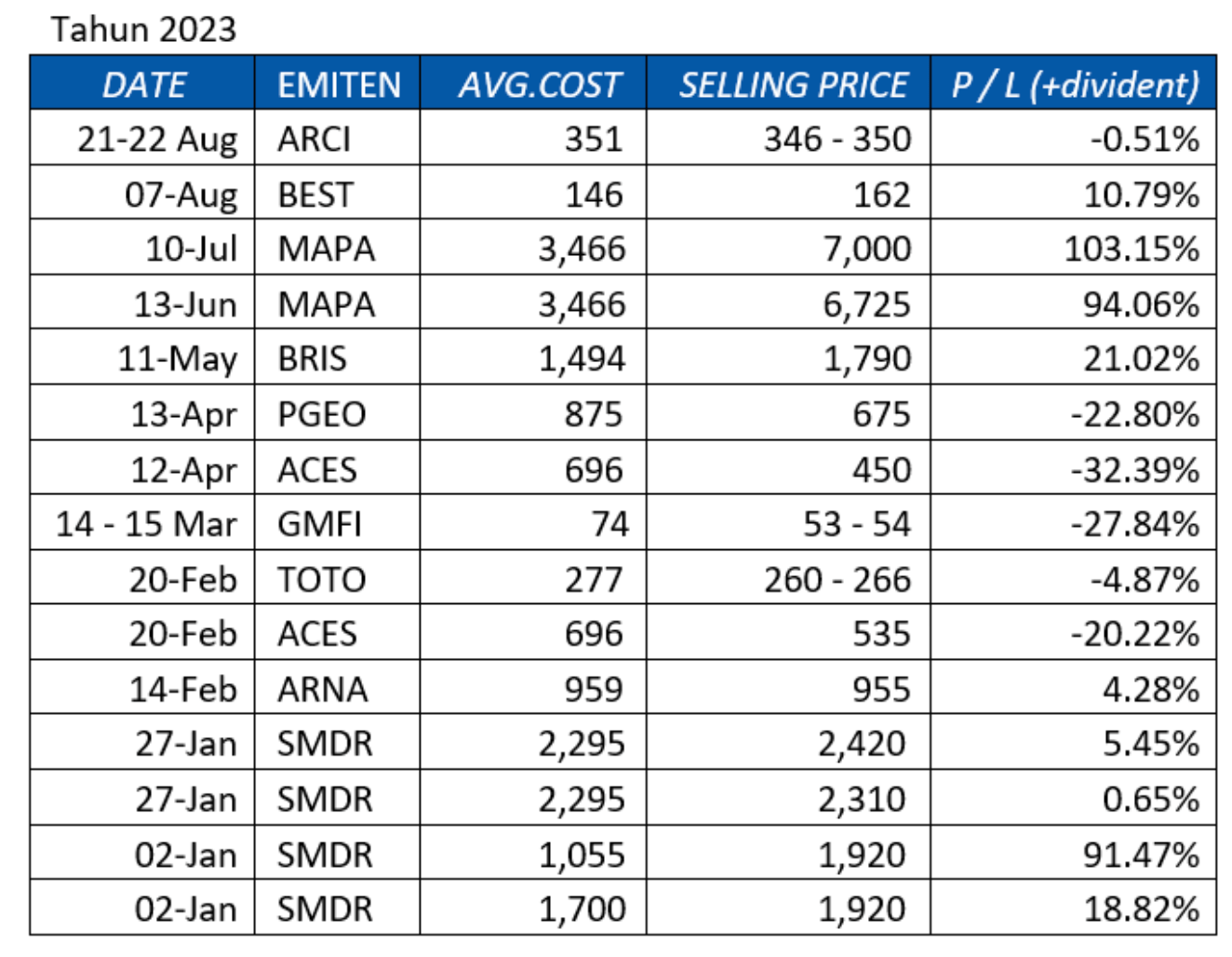
Task: Select the ARCI emiten cell
Action: point(315,140)
